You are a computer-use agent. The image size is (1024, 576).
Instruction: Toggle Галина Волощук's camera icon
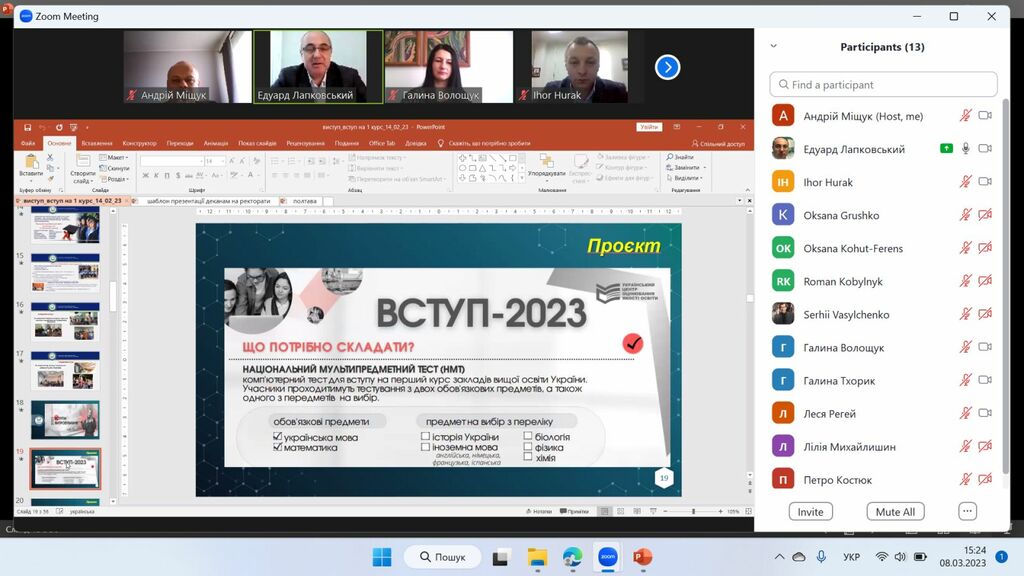click(985, 347)
